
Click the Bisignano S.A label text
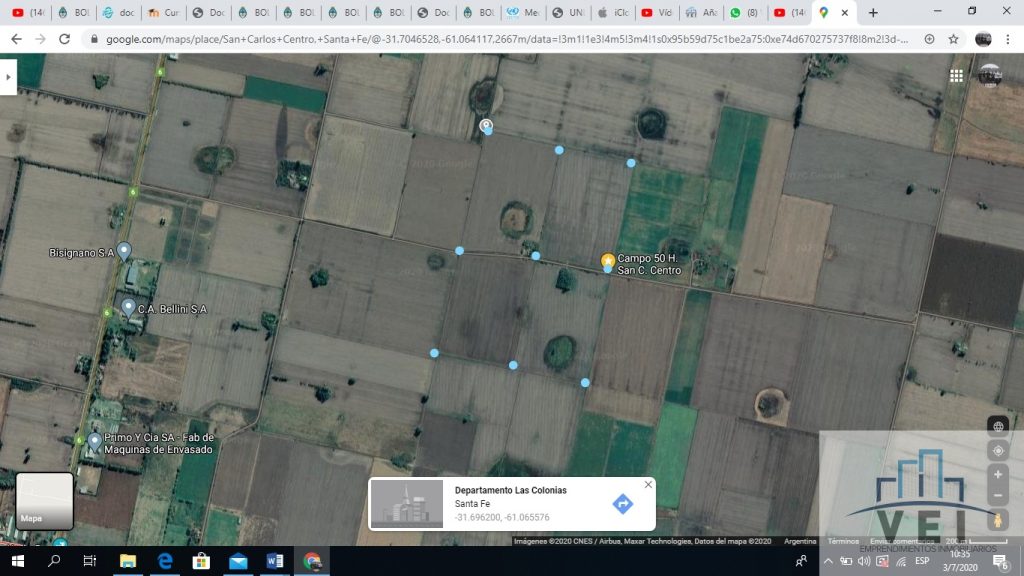point(82,253)
